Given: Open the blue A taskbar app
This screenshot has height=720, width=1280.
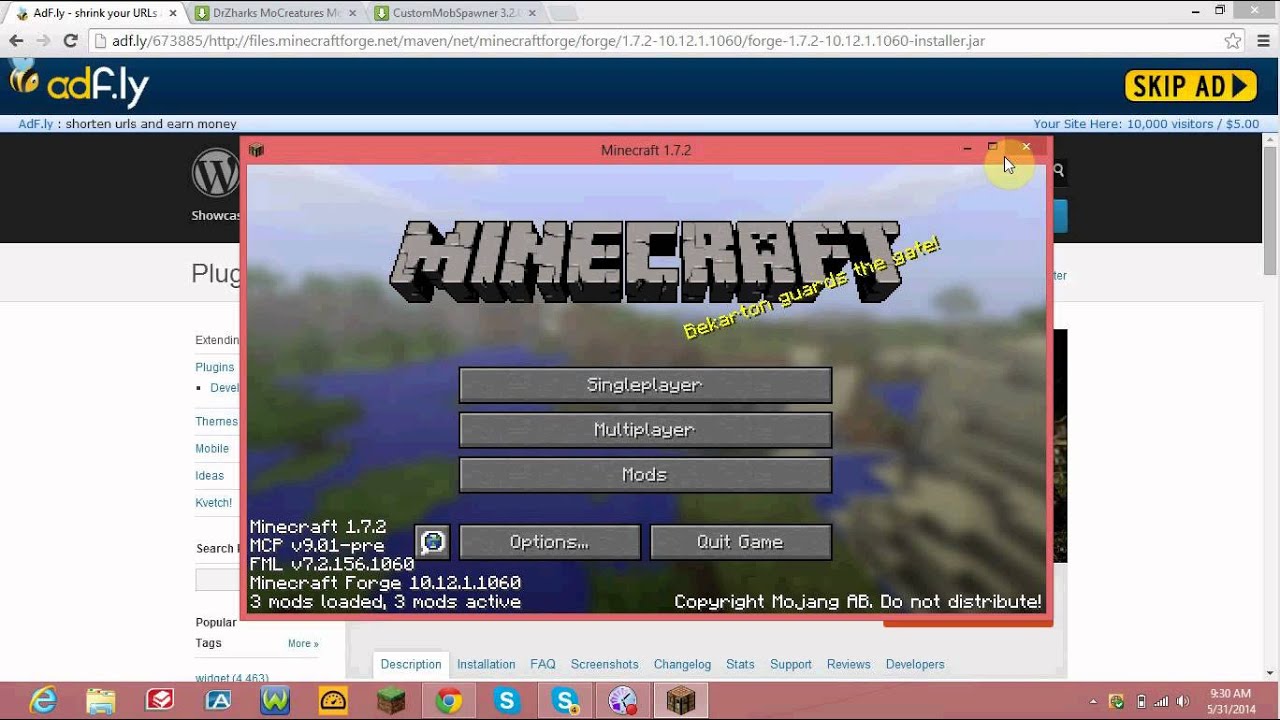Looking at the screenshot, I should click(x=217, y=701).
